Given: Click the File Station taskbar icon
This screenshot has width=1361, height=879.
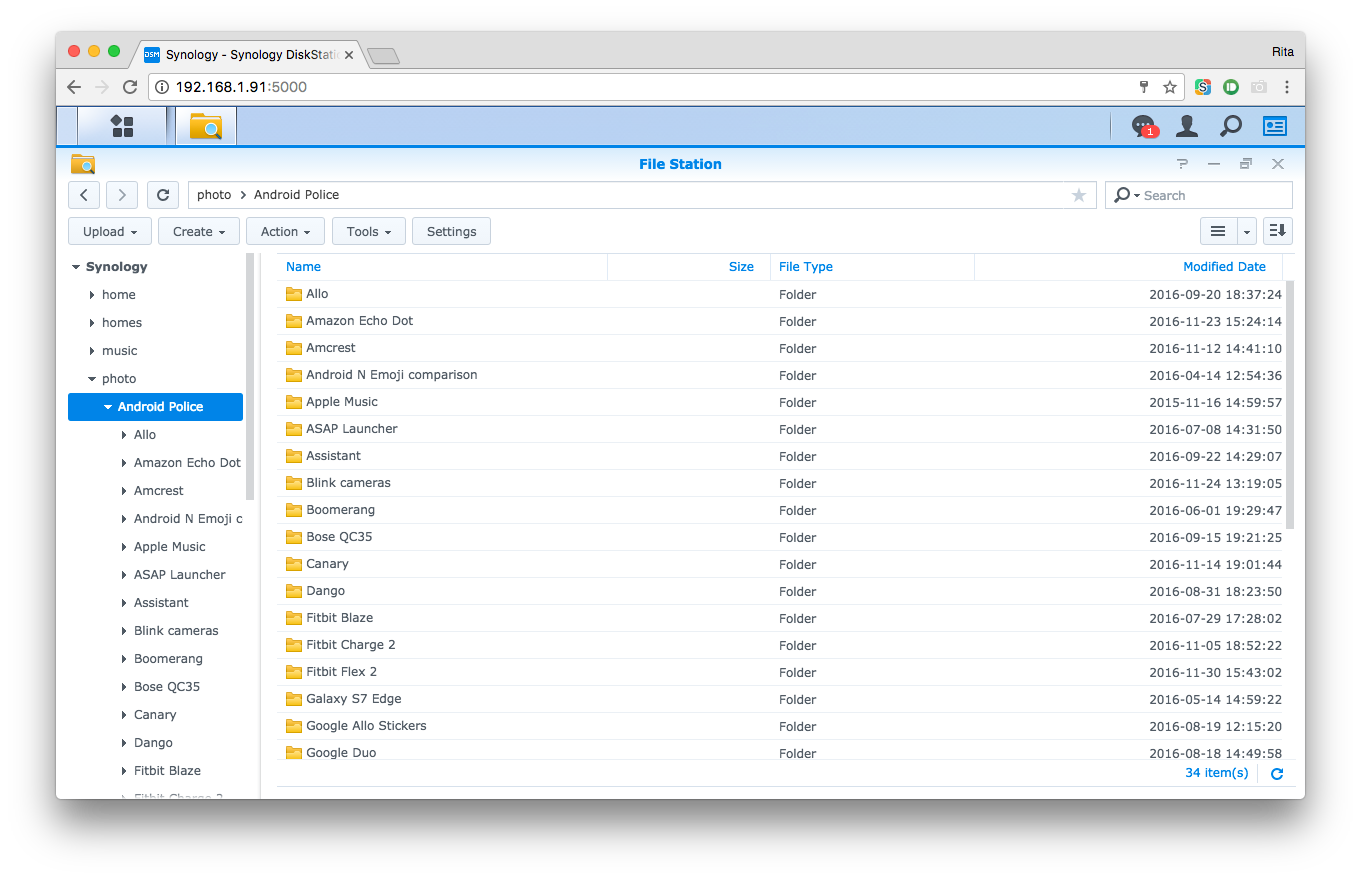Looking at the screenshot, I should pyautogui.click(x=206, y=126).
